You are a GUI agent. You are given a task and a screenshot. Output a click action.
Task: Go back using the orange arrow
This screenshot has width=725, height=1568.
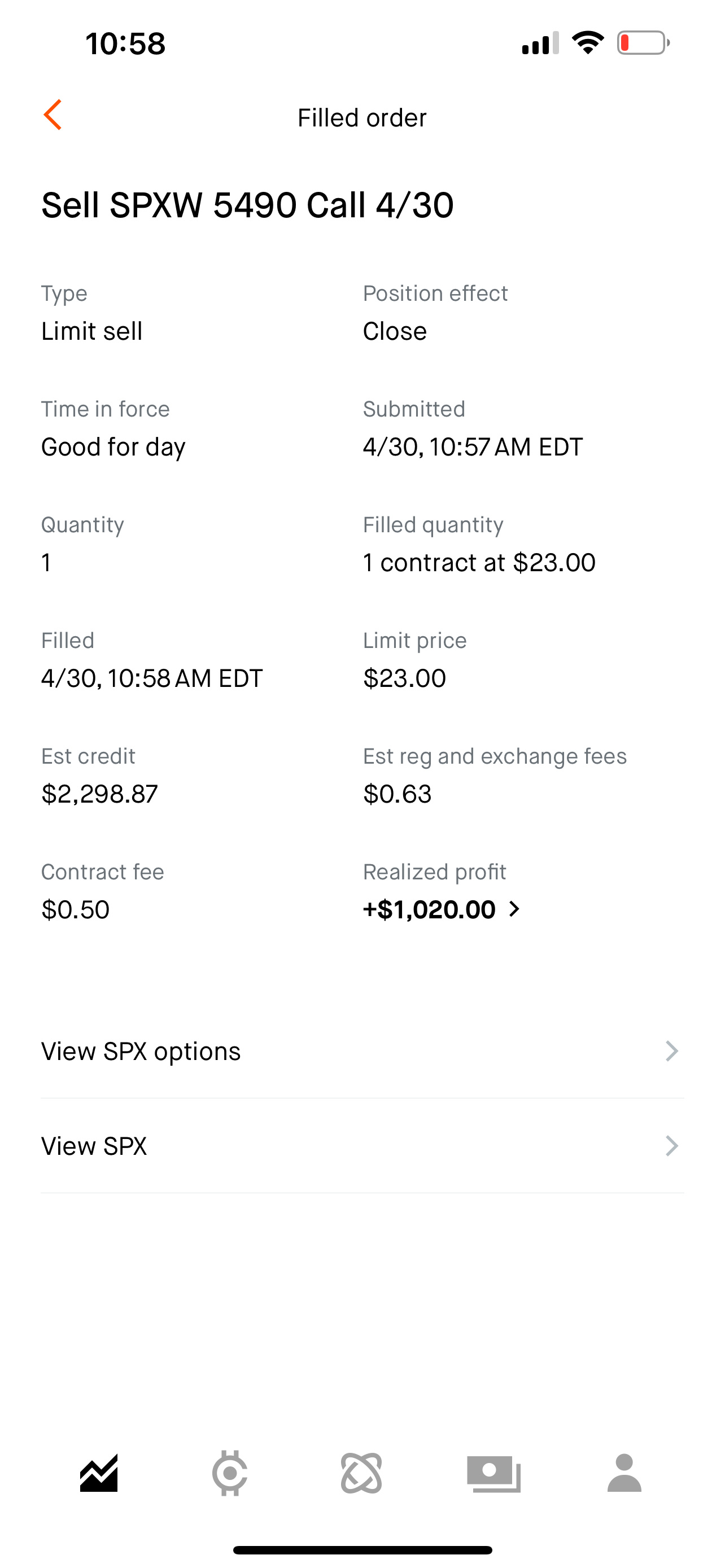click(x=53, y=115)
